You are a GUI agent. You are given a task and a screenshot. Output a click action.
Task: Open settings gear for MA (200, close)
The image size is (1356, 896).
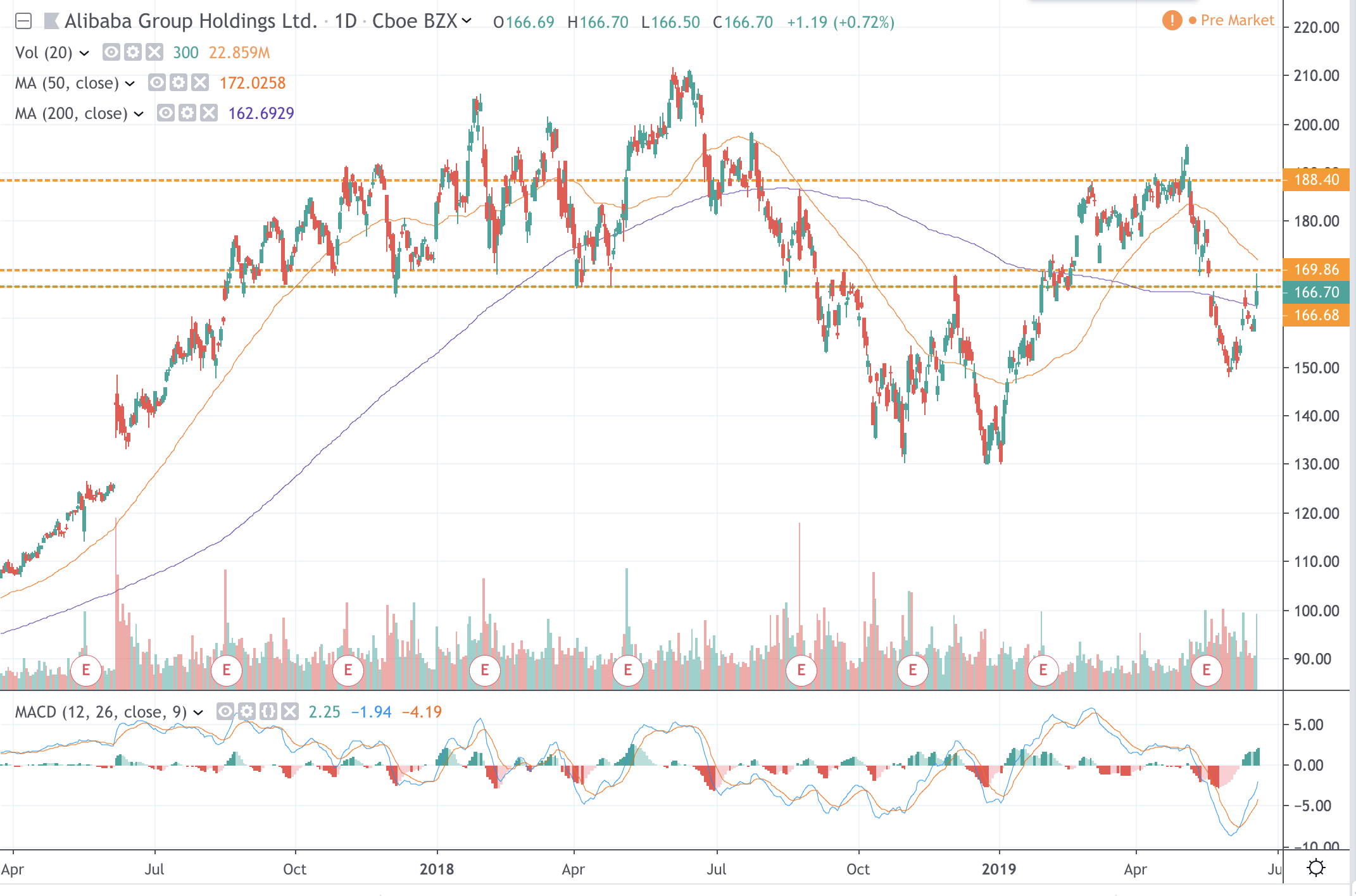pyautogui.click(x=187, y=113)
